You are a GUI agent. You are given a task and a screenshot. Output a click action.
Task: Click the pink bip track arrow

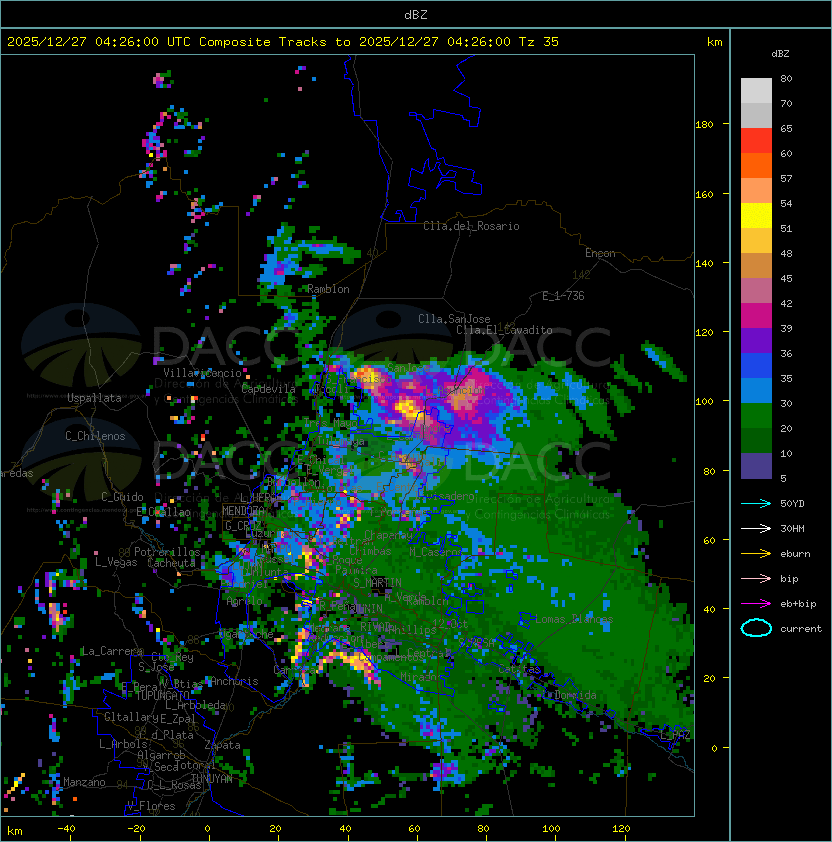click(x=756, y=578)
